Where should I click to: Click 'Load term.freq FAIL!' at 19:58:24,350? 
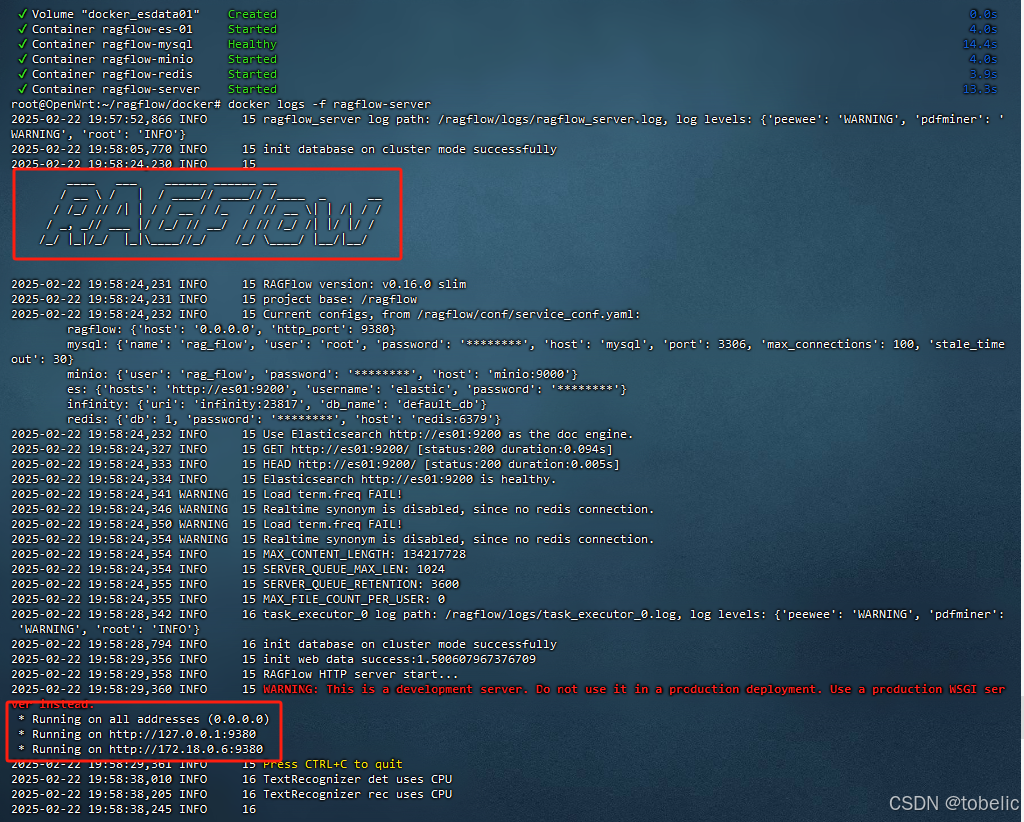point(332,524)
